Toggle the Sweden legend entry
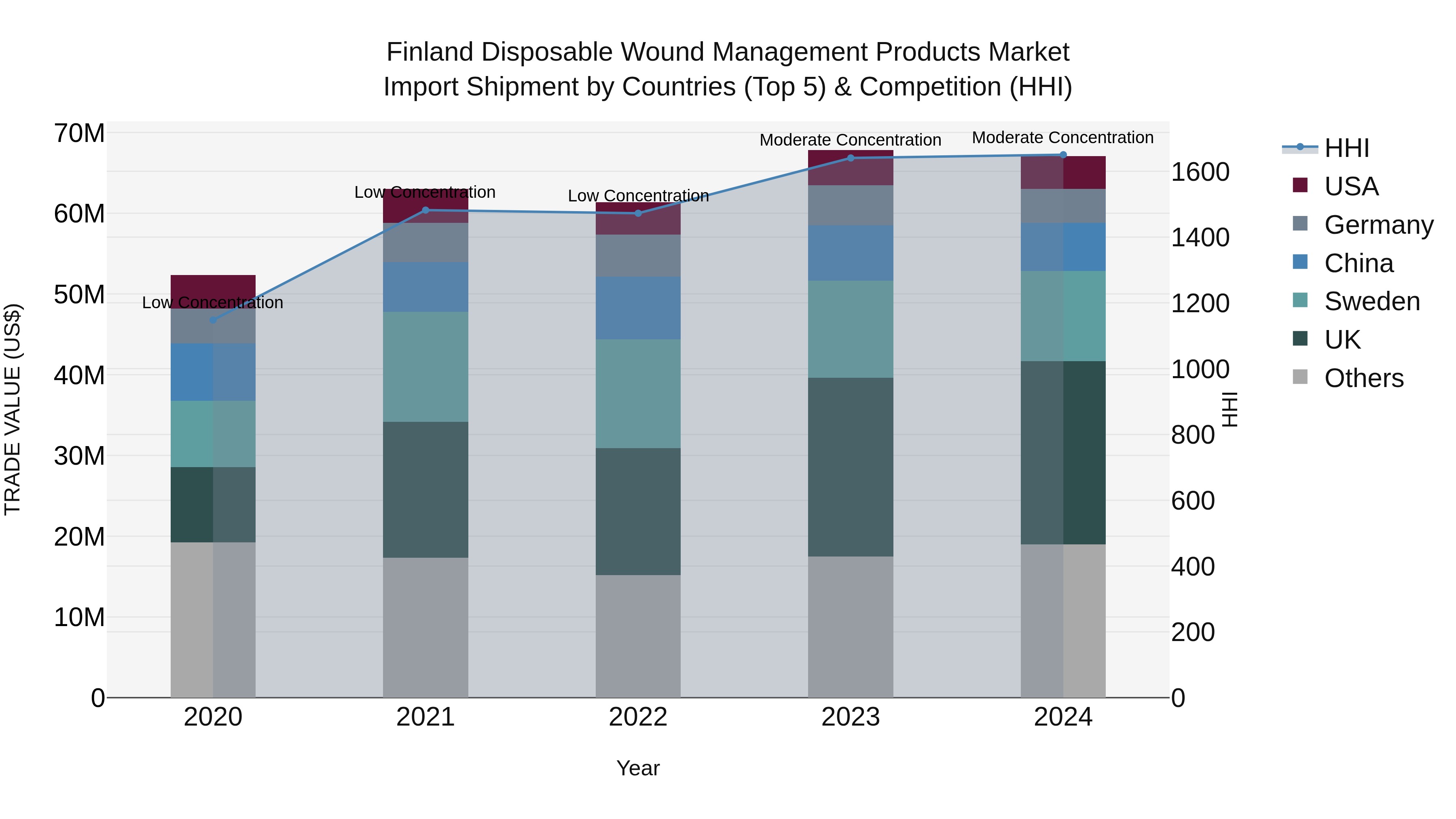Viewport: 1456px width, 819px height. pos(1356,301)
